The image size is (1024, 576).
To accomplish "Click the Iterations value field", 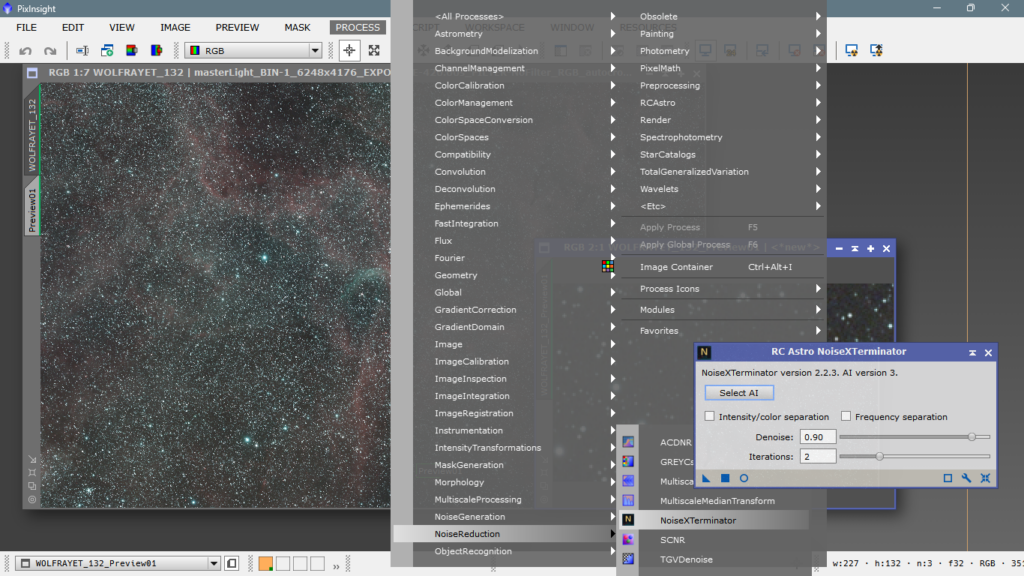I will (x=818, y=456).
